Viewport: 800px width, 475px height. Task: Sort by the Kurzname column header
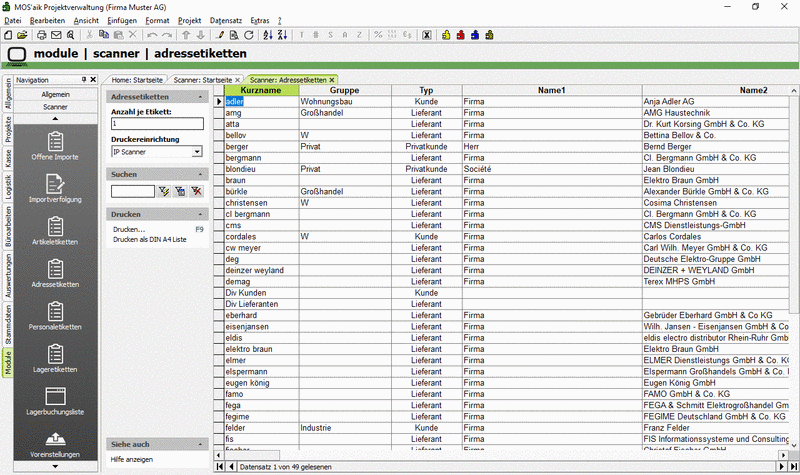[x=261, y=90]
